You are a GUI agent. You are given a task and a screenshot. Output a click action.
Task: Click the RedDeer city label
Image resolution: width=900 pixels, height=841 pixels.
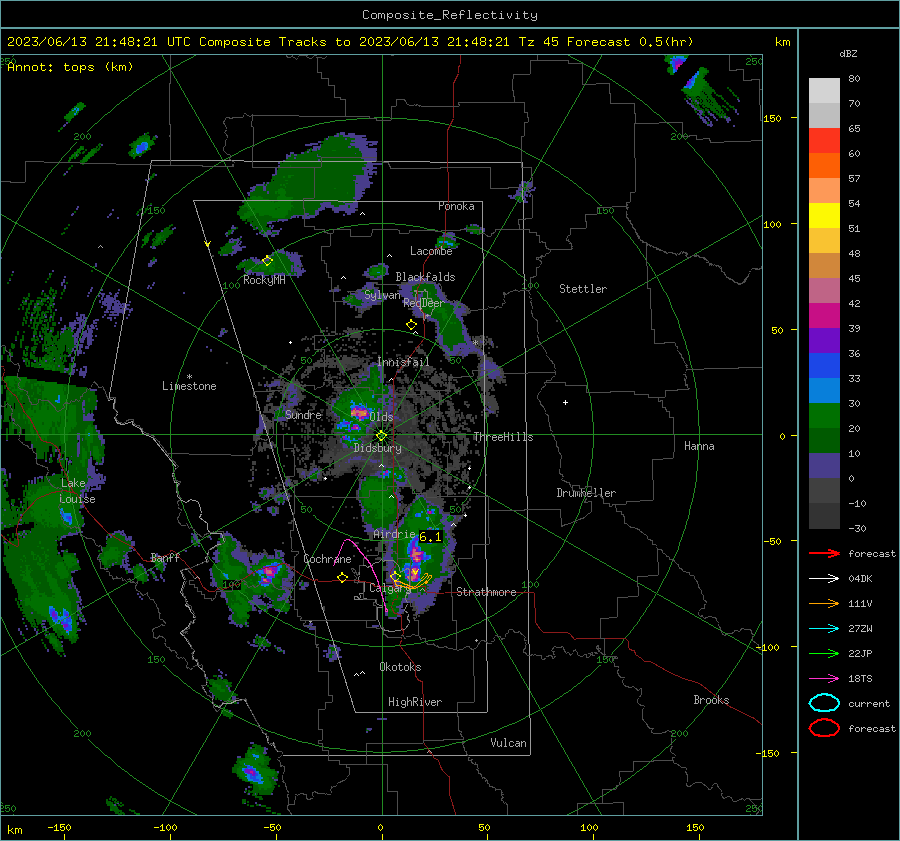tap(424, 303)
